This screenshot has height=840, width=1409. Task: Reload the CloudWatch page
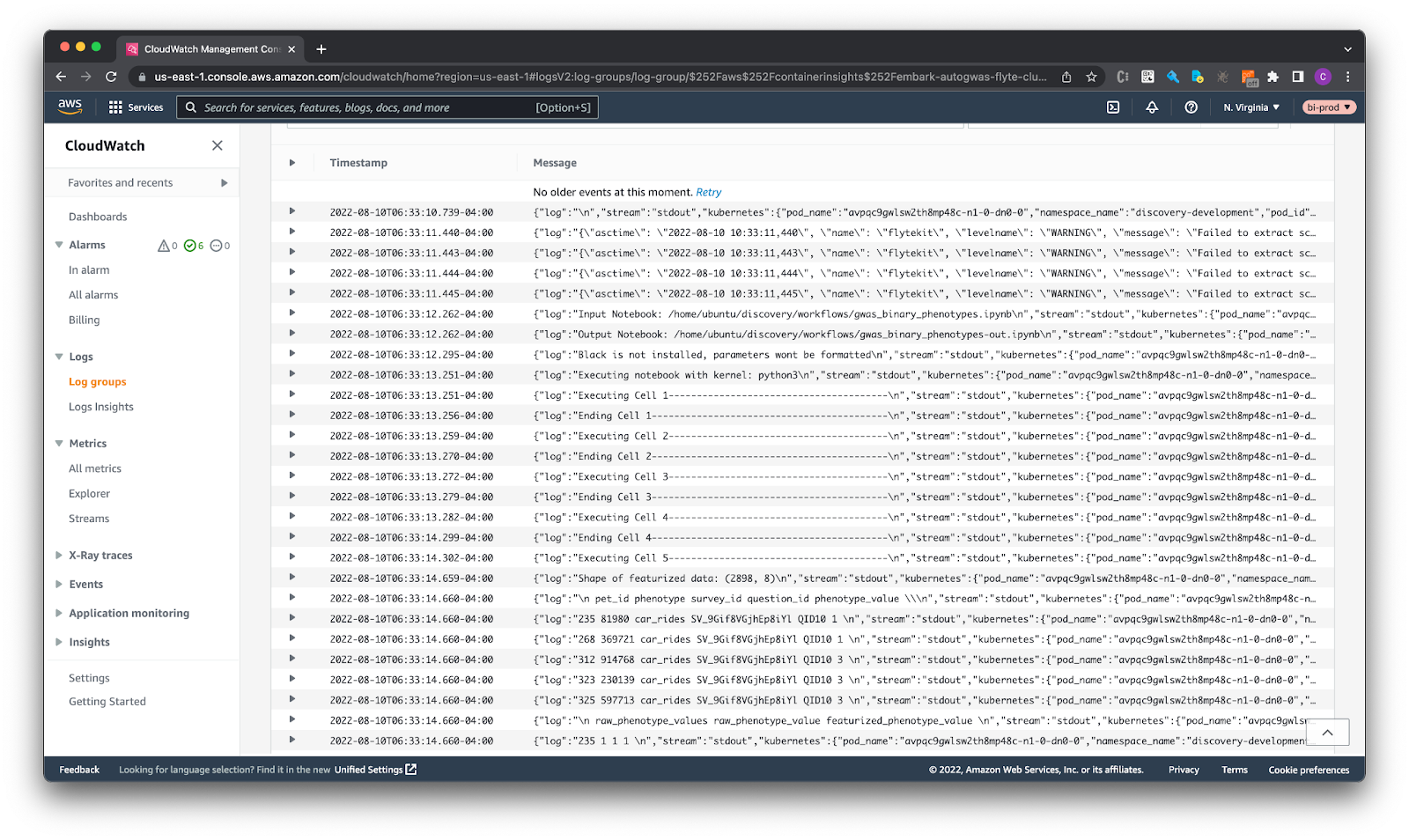point(111,77)
